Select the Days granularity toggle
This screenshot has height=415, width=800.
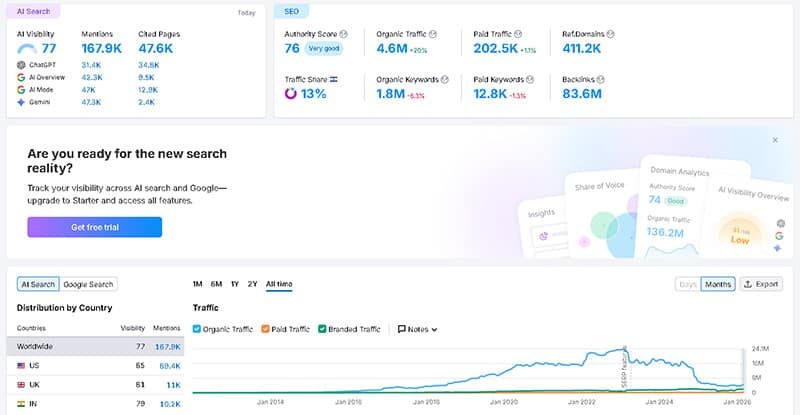pos(688,284)
